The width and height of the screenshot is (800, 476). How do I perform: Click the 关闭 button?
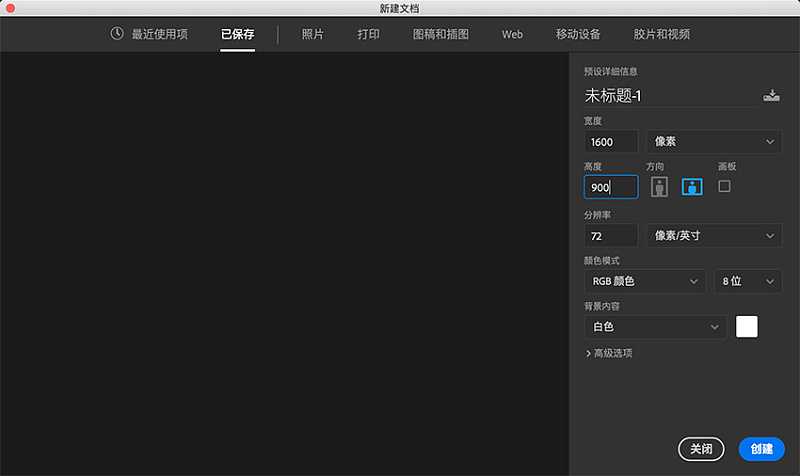(701, 449)
